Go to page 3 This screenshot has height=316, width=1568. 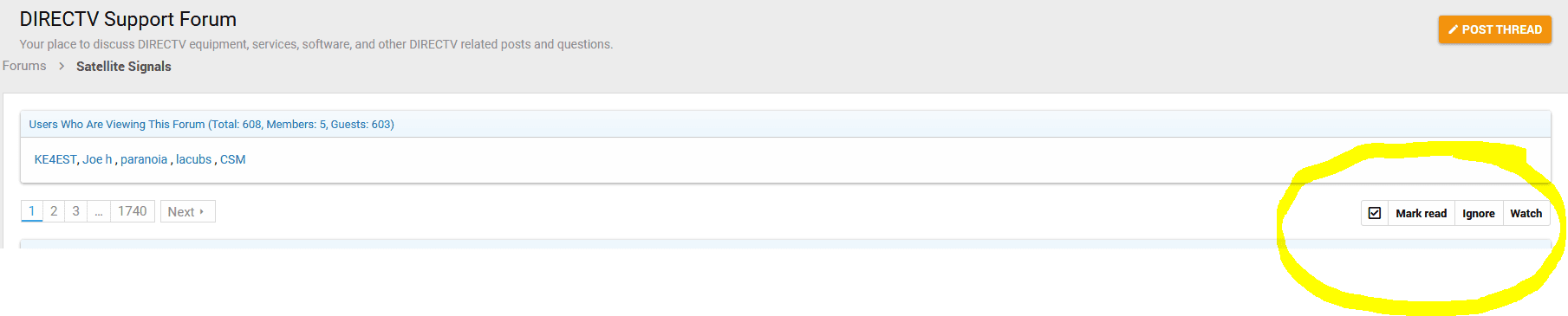(x=76, y=211)
